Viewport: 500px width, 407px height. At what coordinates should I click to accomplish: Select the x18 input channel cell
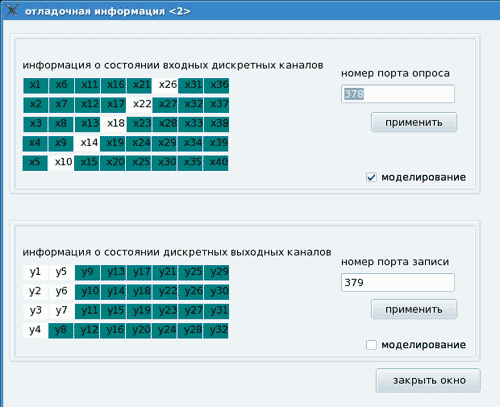(x=114, y=124)
